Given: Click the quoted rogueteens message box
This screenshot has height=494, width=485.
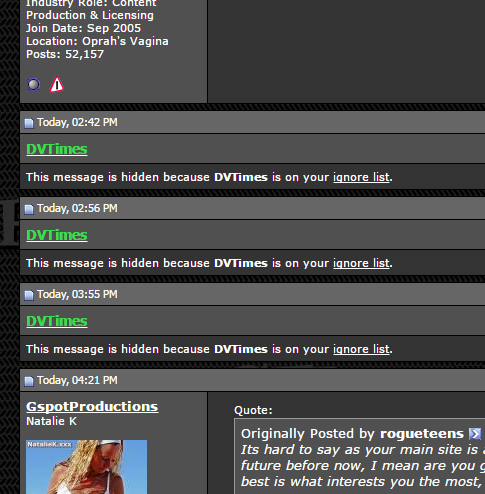Looking at the screenshot, I should point(360,456).
